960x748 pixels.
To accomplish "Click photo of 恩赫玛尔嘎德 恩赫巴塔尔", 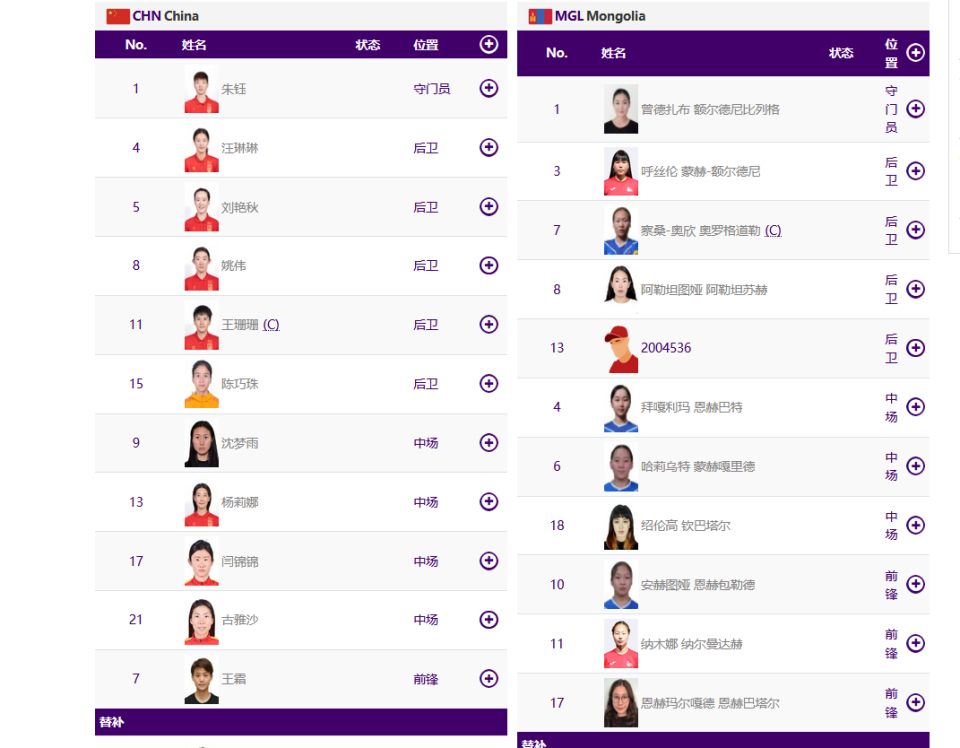I will tap(621, 703).
